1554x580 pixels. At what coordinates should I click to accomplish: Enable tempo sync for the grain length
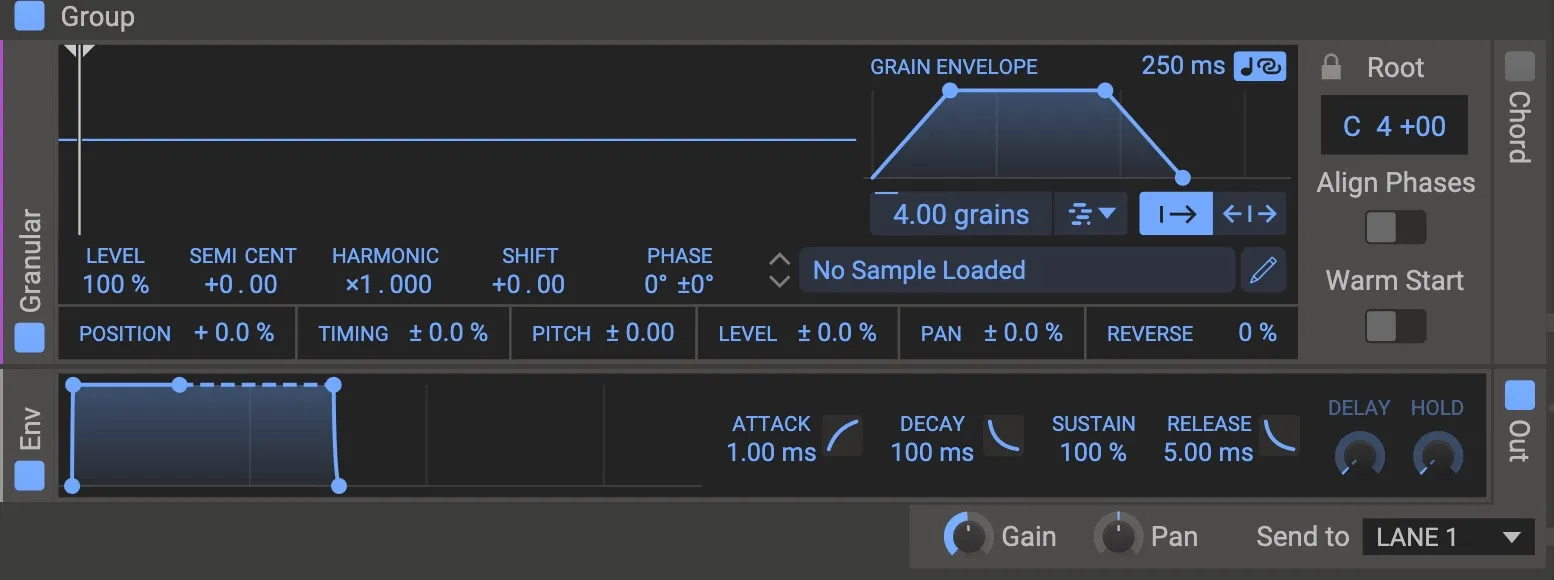click(x=1261, y=65)
